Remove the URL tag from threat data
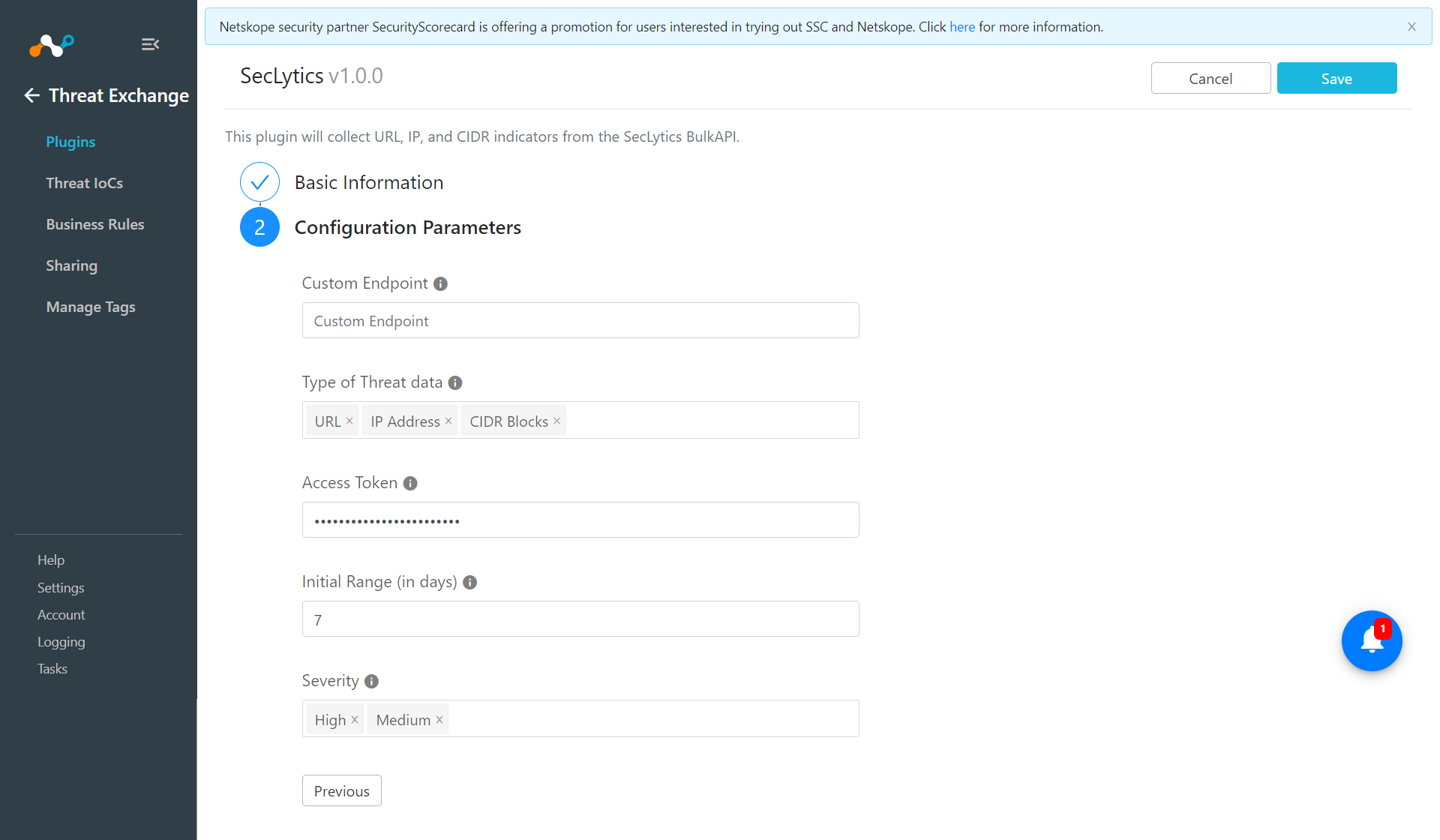1440x840 pixels. point(349,421)
